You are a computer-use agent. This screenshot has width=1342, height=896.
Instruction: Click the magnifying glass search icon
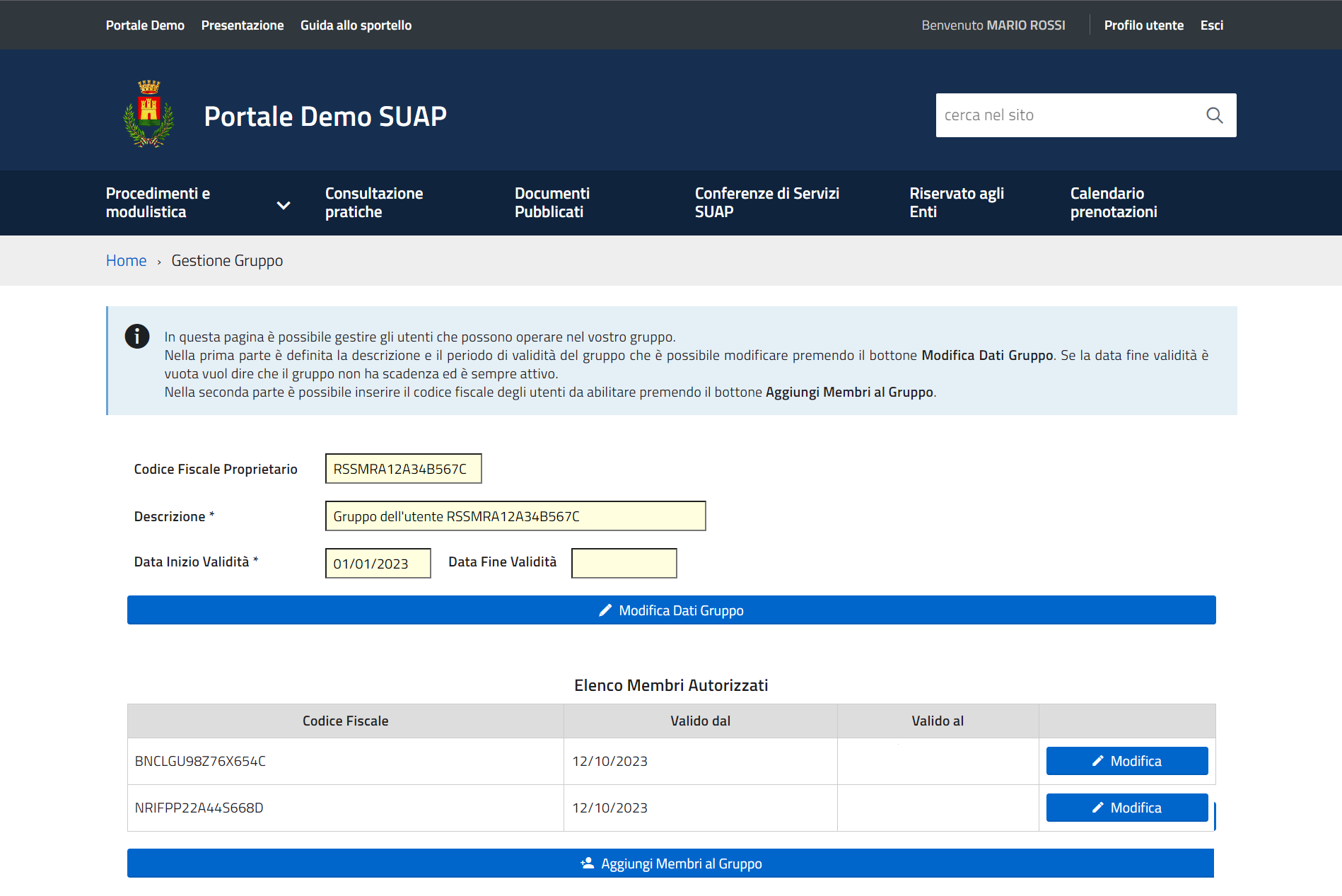click(x=1214, y=115)
